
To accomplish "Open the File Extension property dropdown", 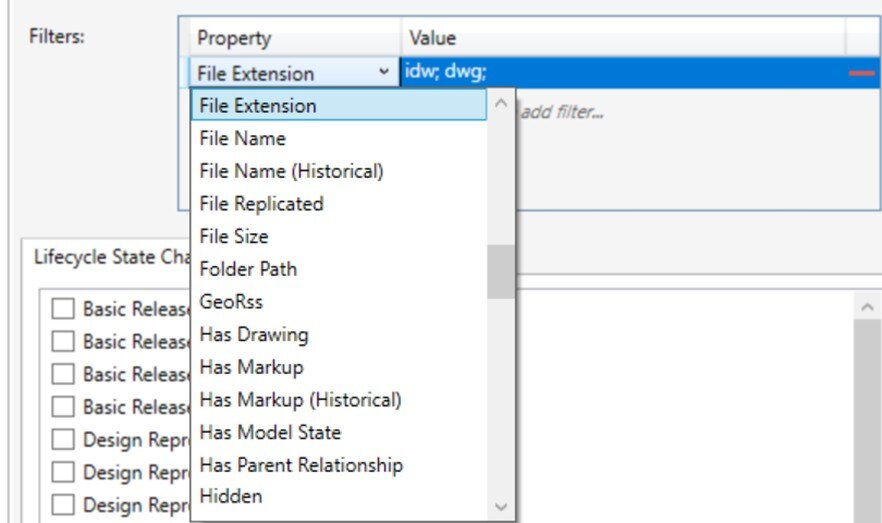I will click(385, 73).
